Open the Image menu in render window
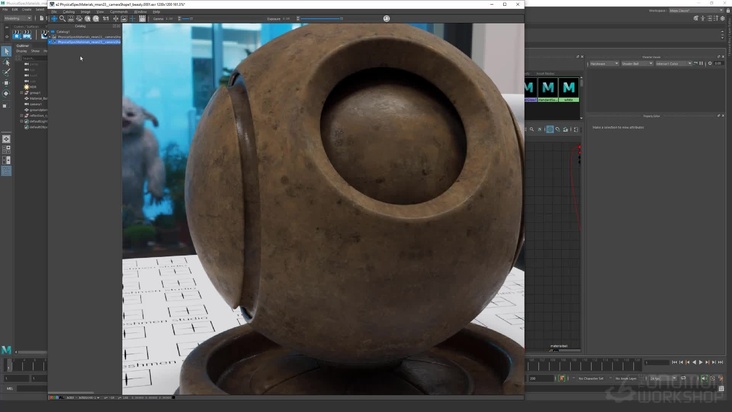Screen dimensions: 732x412 [85, 12]
